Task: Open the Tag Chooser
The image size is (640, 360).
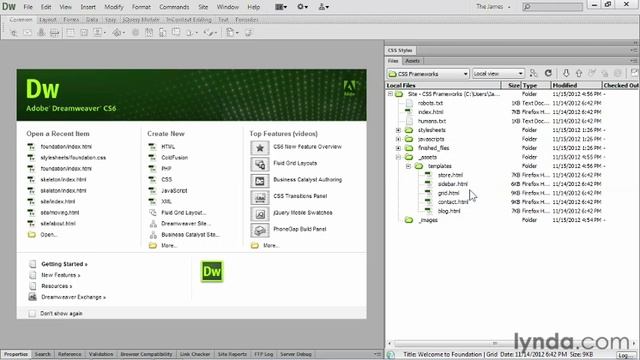Action: [249, 33]
